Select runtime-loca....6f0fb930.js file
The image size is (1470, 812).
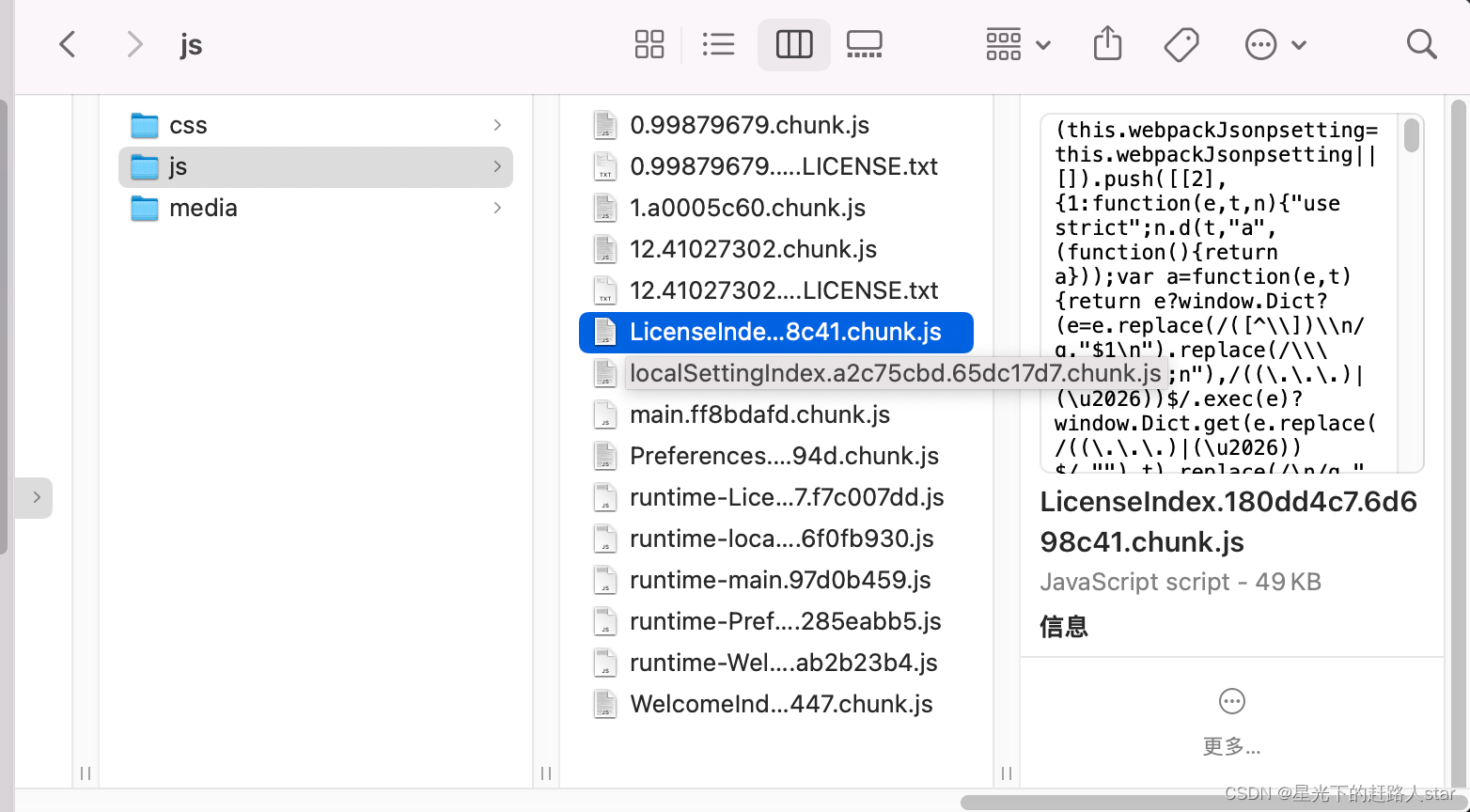point(776,539)
